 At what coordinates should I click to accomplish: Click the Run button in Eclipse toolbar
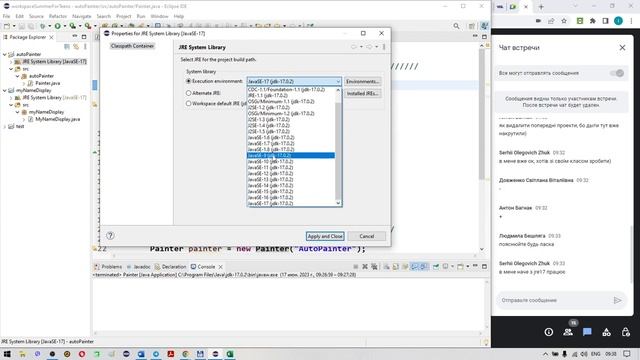(58, 26)
